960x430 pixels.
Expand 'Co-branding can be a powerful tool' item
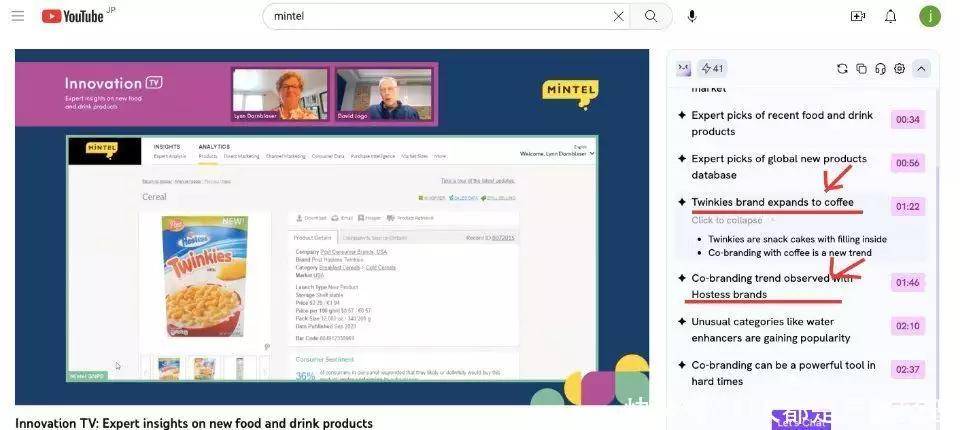click(x=783, y=373)
